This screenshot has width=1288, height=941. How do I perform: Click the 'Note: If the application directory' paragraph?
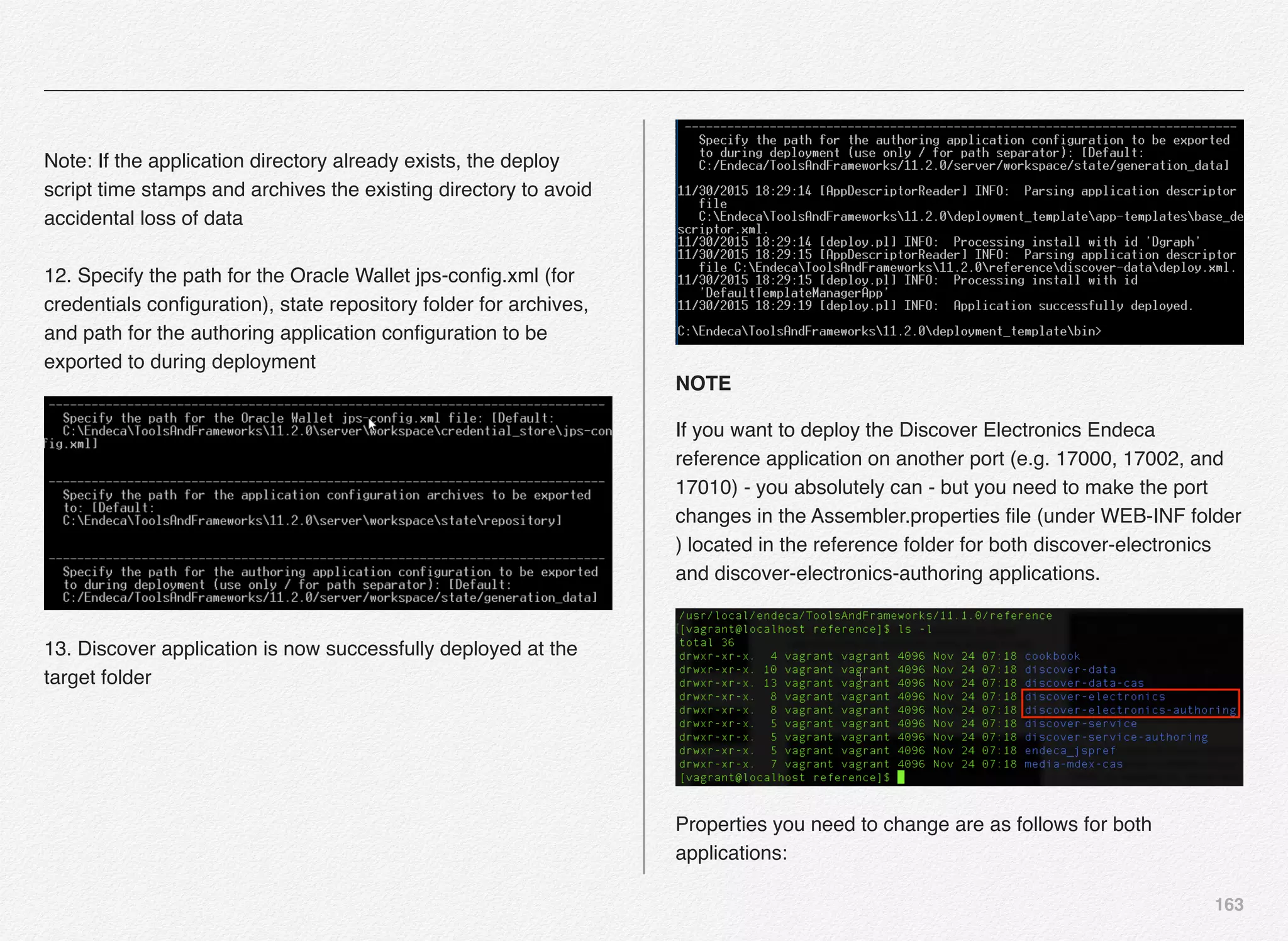tap(318, 189)
